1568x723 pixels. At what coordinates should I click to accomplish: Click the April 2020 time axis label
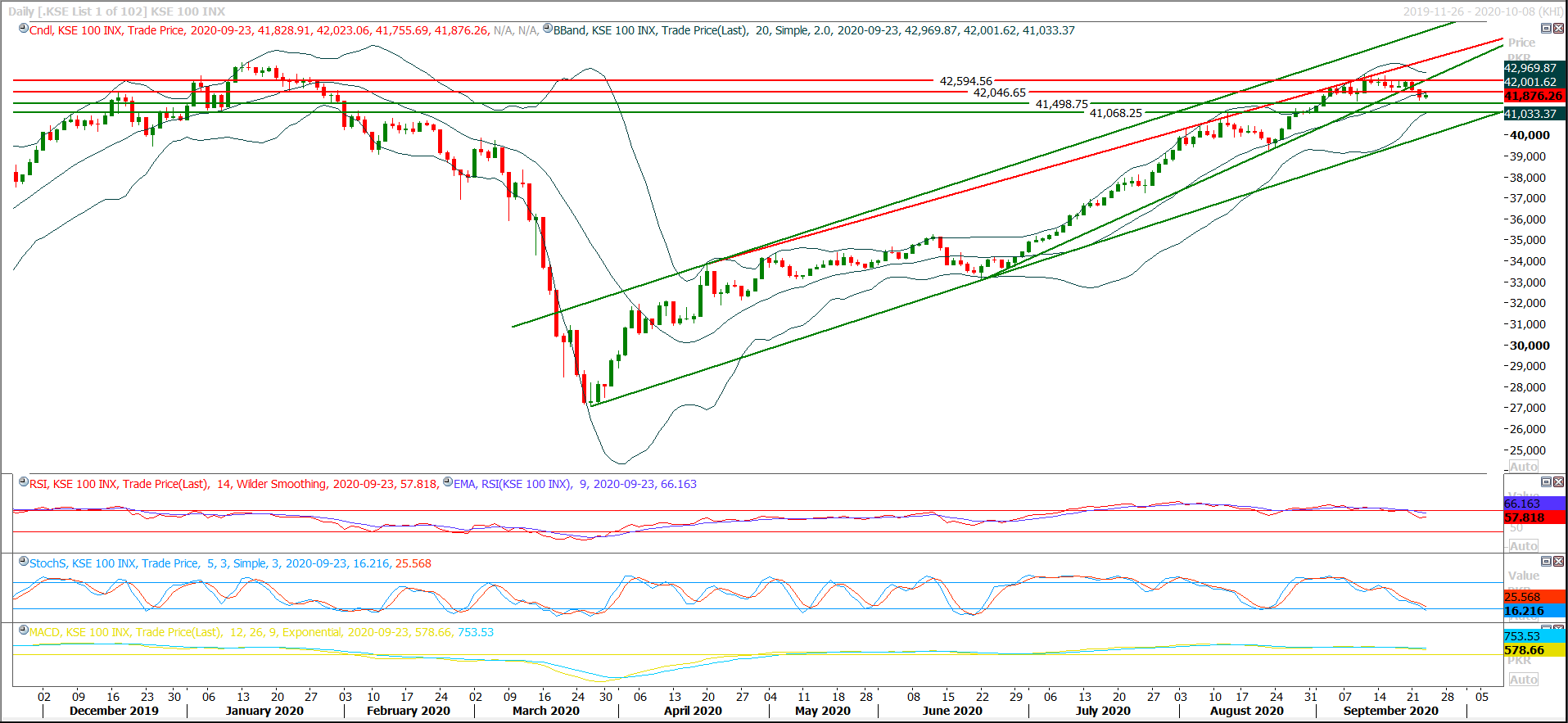pyautogui.click(x=693, y=711)
